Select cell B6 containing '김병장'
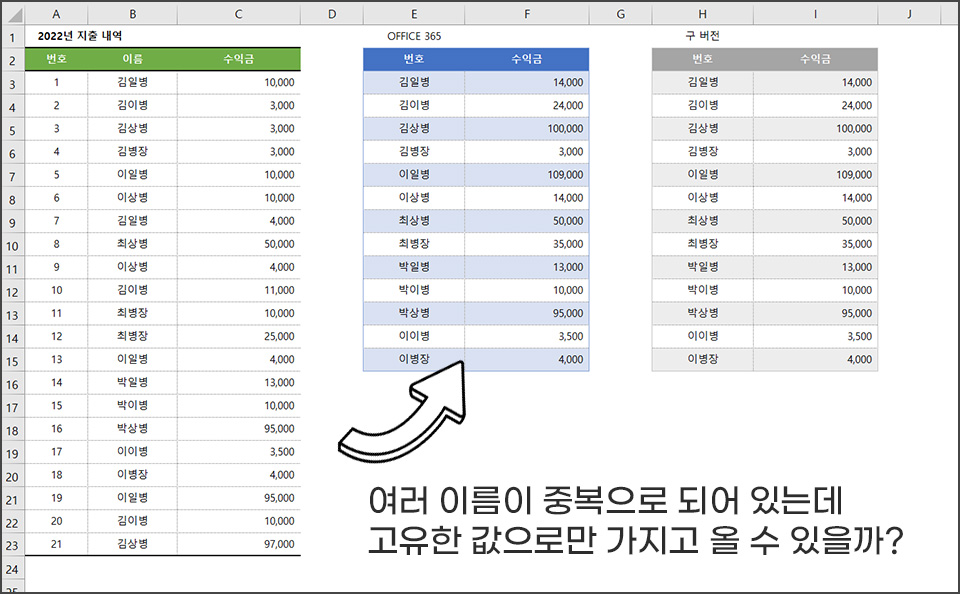This screenshot has height=594, width=960. click(132, 151)
